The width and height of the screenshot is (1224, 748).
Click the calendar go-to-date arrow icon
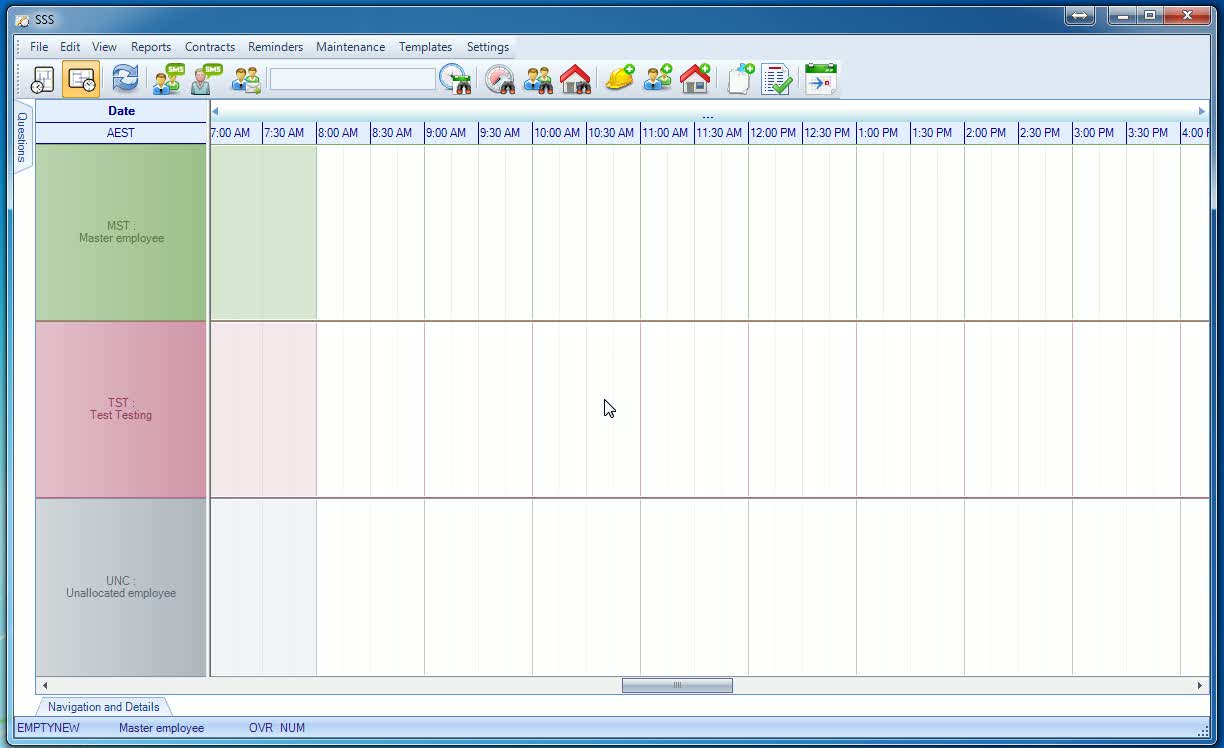(x=821, y=79)
